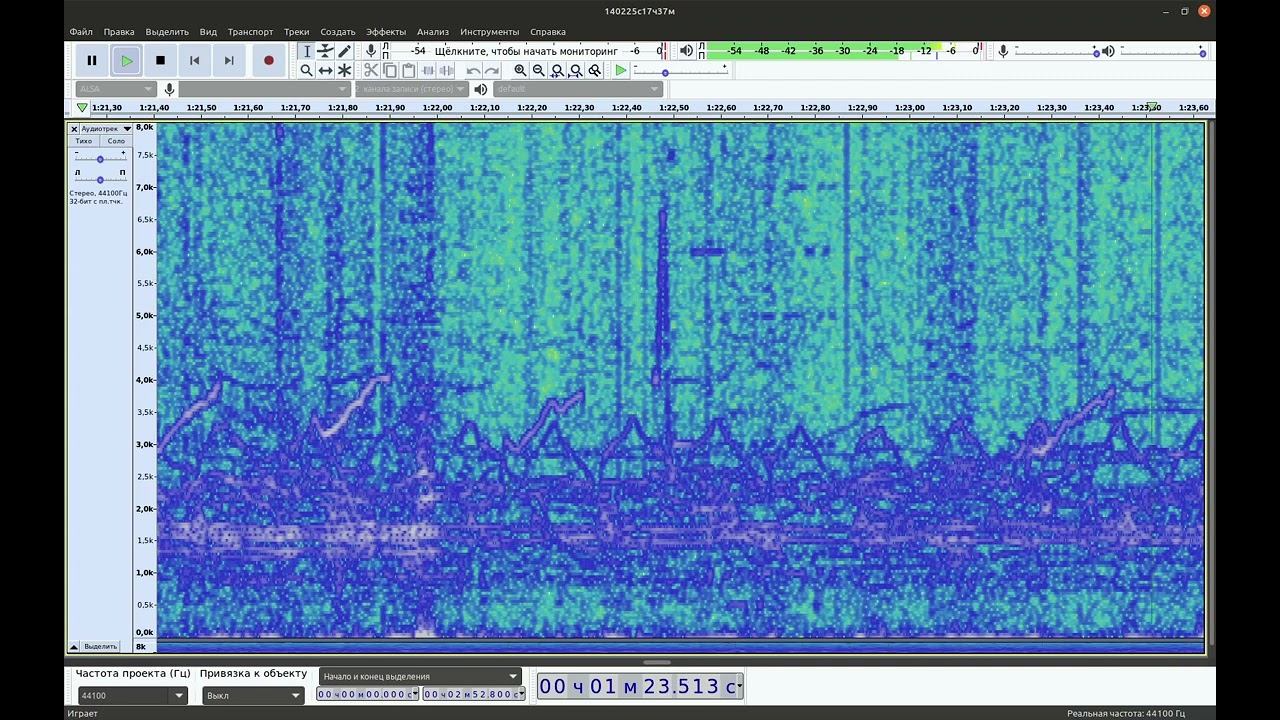Click the Zoom toggle icon
Viewport: 1280px width, 720px height.
595,70
